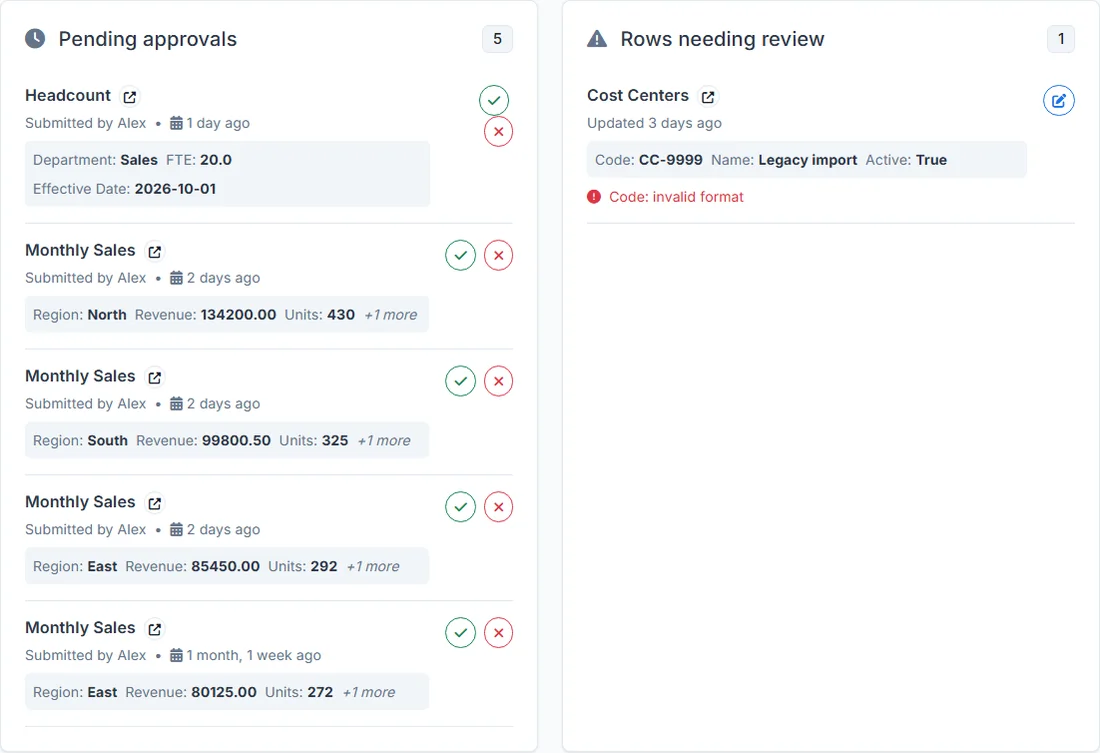Show the '+1 more' fields for the North row
This screenshot has height=753, width=1100.
[391, 314]
